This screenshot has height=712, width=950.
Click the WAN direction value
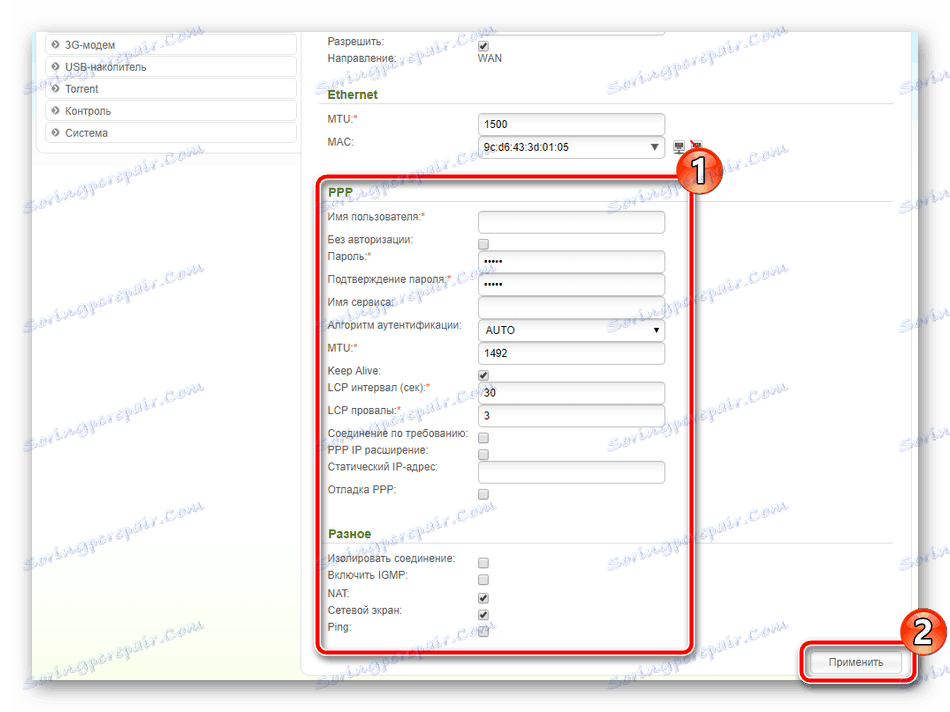(490, 58)
